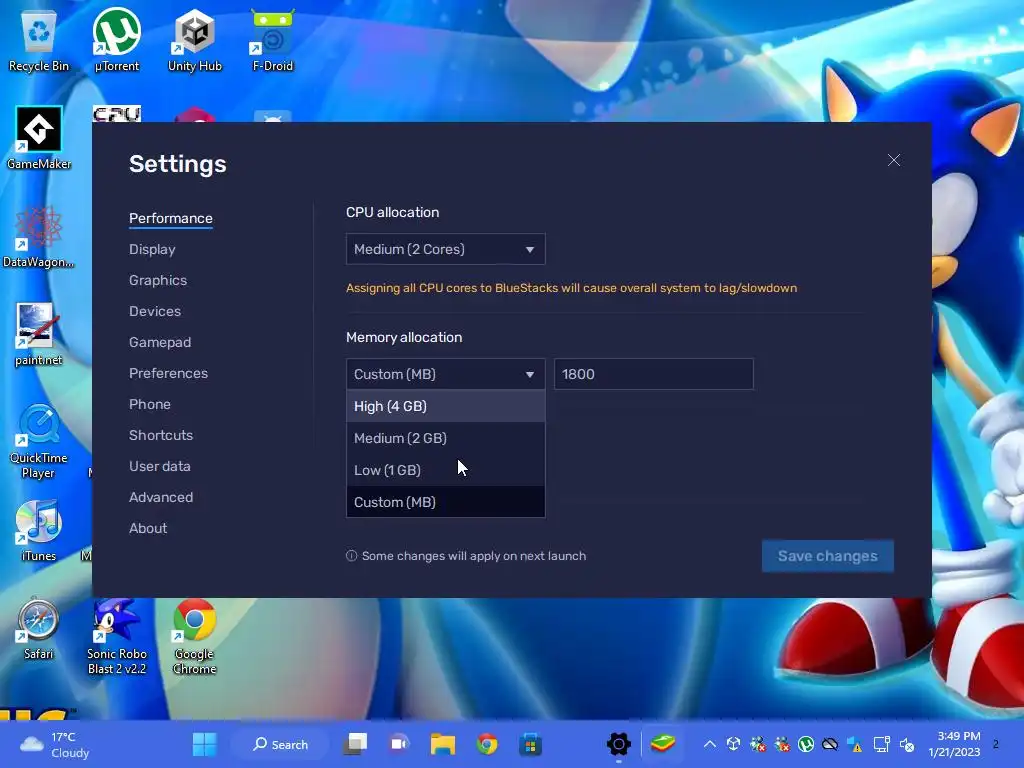Select the Unity Hub desktop icon
1024x768 pixels.
(x=195, y=40)
